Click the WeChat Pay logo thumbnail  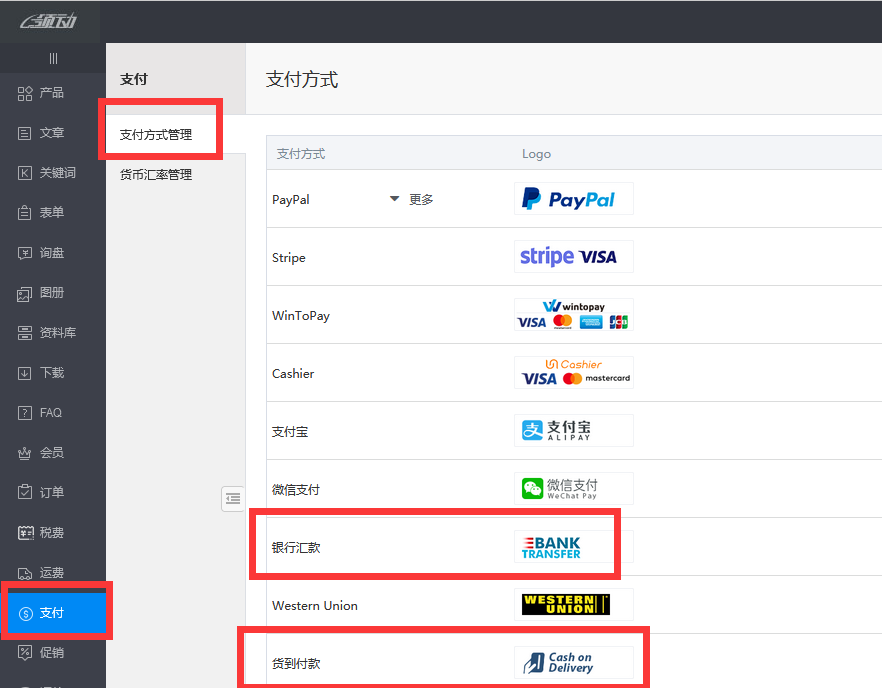pyautogui.click(x=573, y=488)
